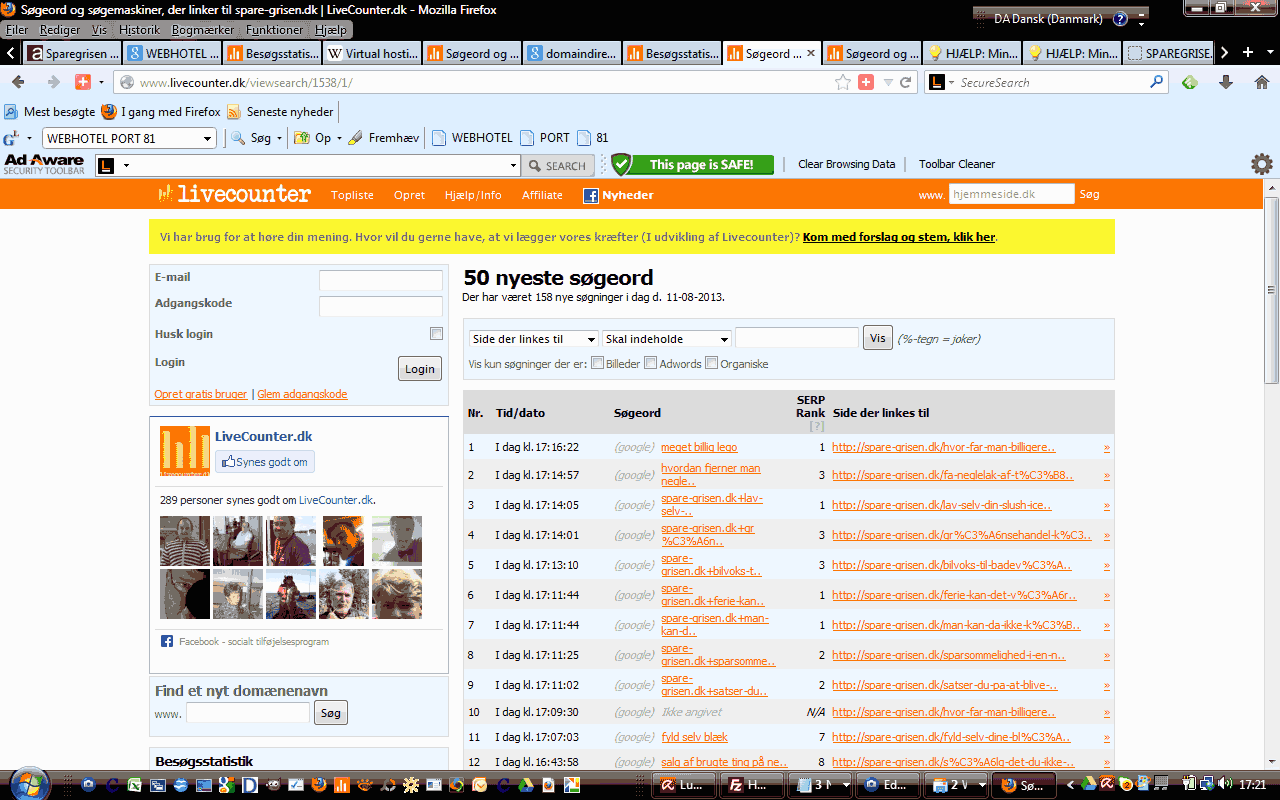
Task: Click 'Kom med forslag og stem, klik her'
Action: pos(899,237)
